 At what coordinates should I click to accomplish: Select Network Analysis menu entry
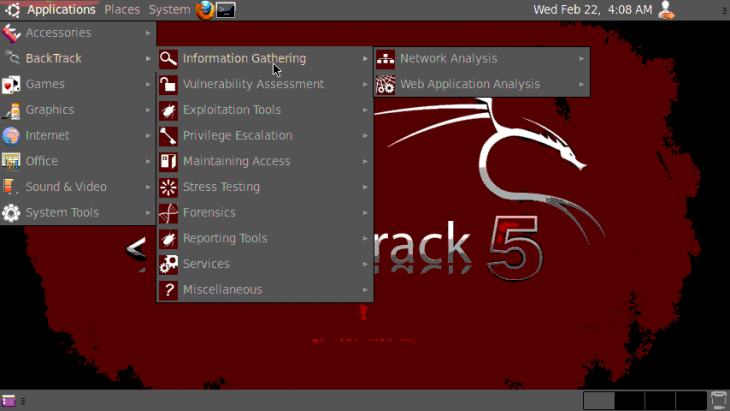point(482,59)
